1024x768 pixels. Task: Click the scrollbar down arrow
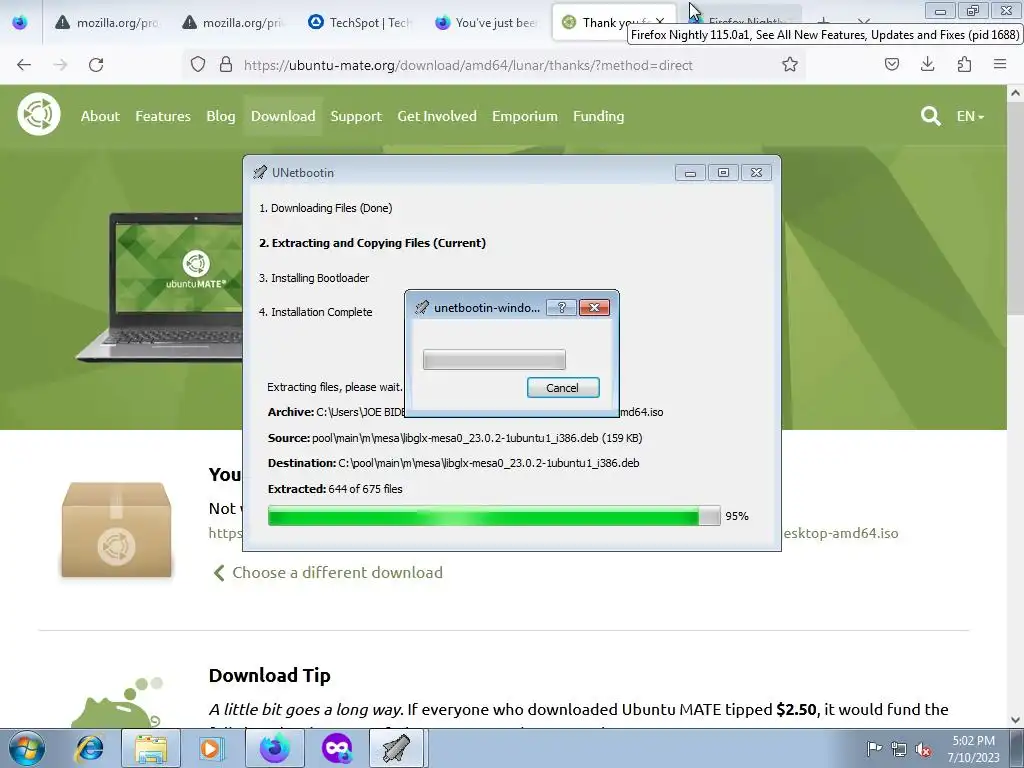pos(1015,720)
